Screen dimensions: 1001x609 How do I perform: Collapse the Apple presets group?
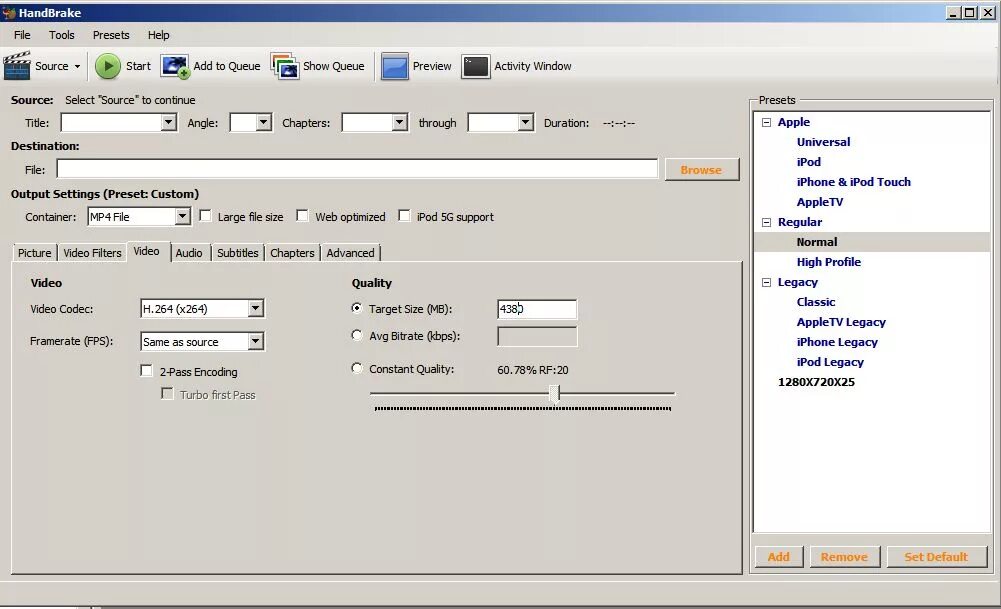click(x=766, y=123)
